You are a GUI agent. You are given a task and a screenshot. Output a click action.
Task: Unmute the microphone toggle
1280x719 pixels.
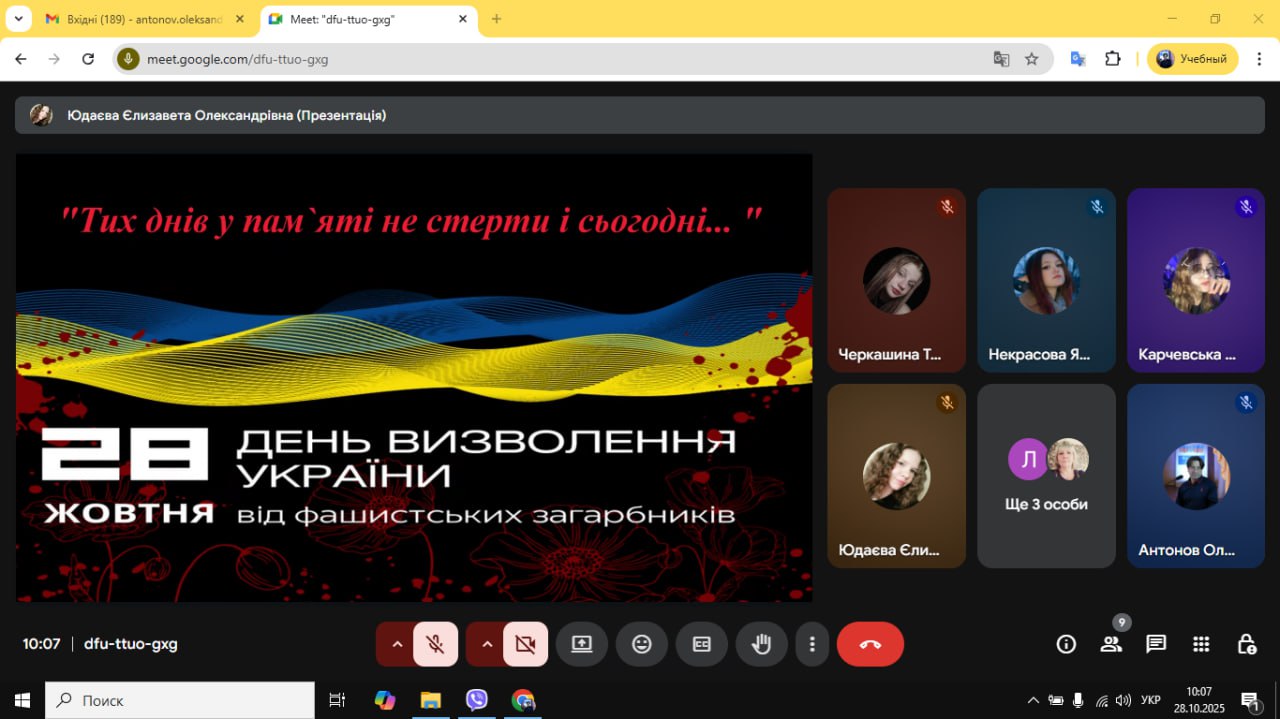tap(435, 644)
